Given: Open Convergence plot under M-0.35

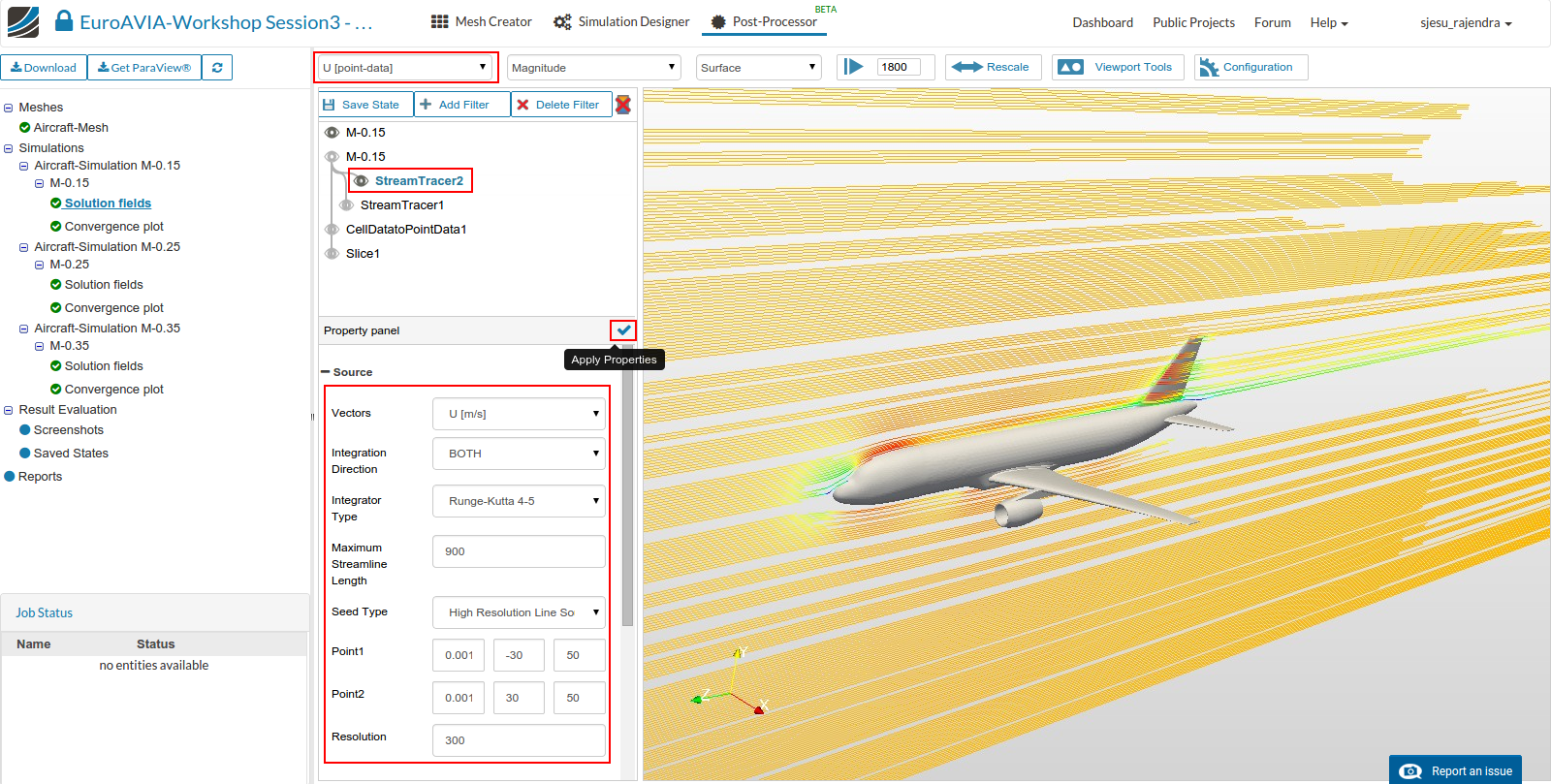Looking at the screenshot, I should pos(114,390).
